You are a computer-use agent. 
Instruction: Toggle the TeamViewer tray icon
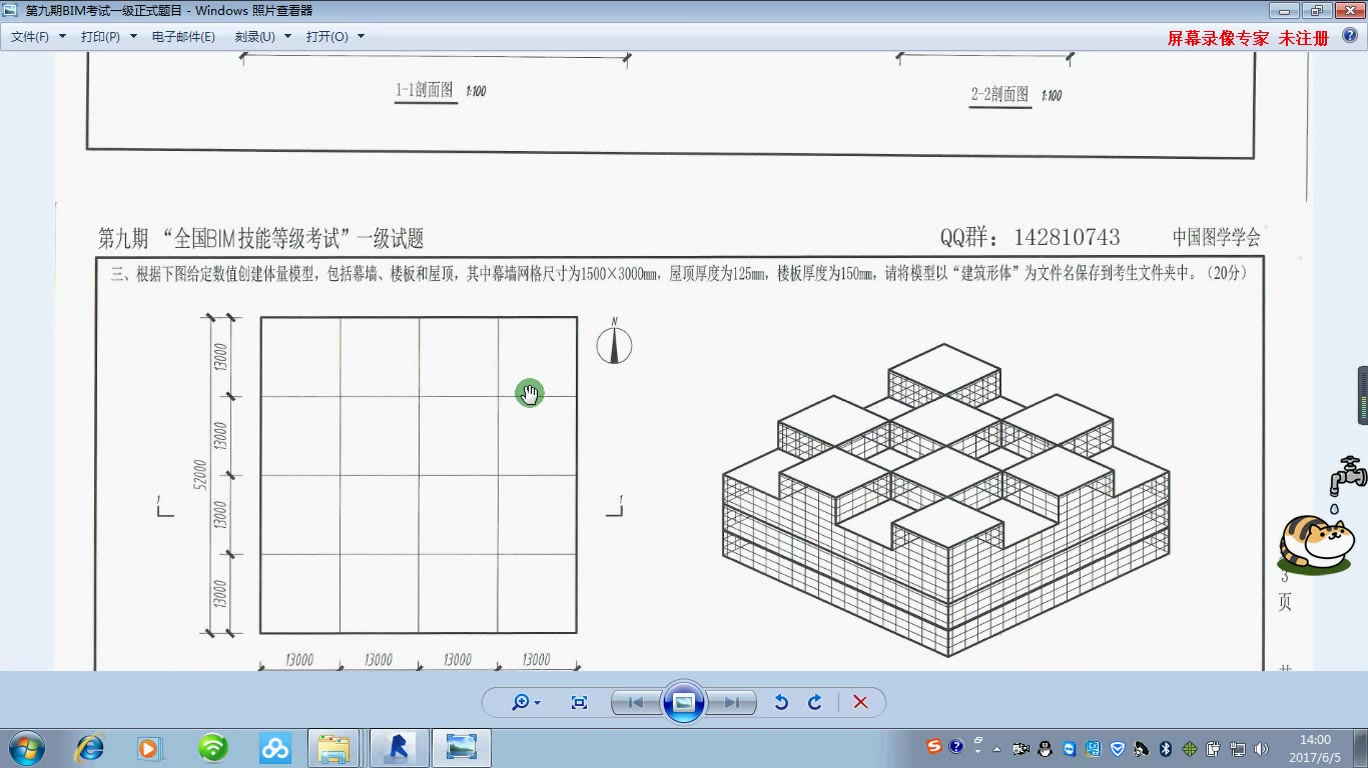click(1069, 750)
